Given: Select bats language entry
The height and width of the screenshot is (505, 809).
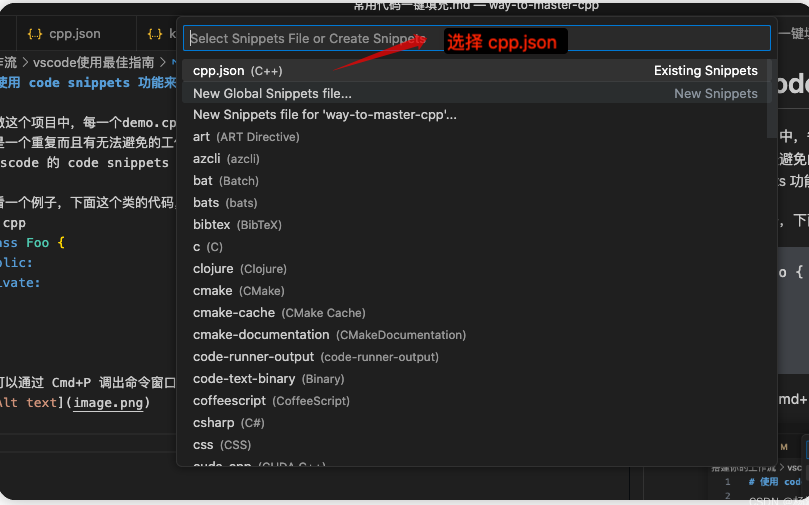Looking at the screenshot, I should tap(475, 203).
